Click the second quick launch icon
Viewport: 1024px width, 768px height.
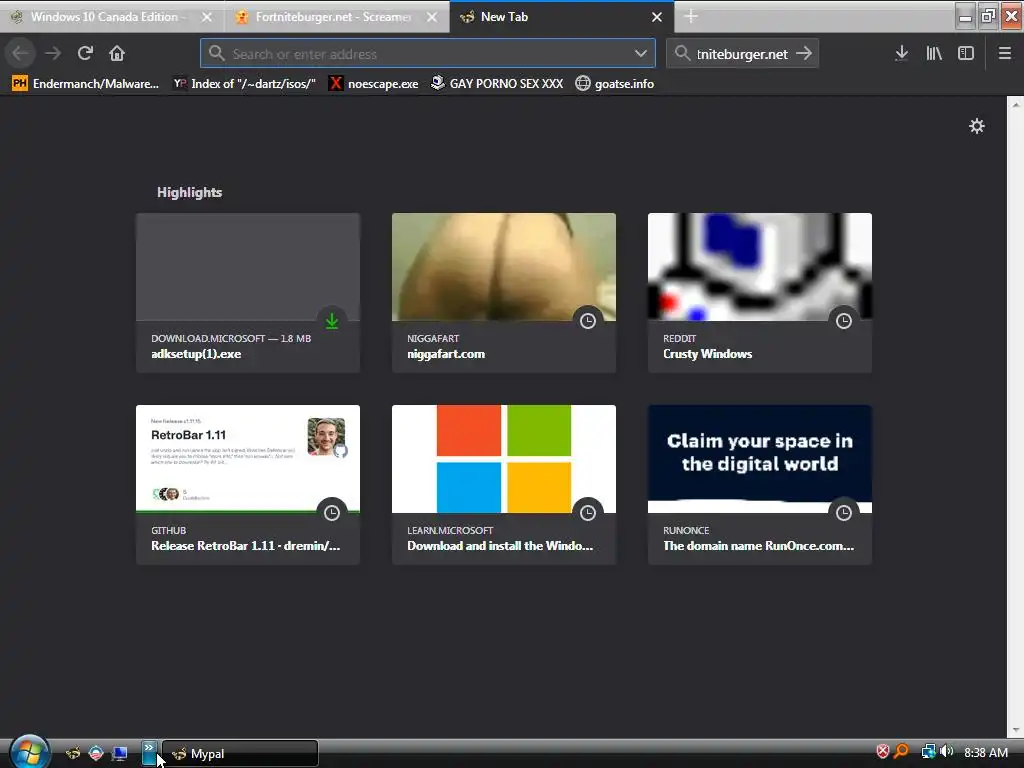coord(96,753)
